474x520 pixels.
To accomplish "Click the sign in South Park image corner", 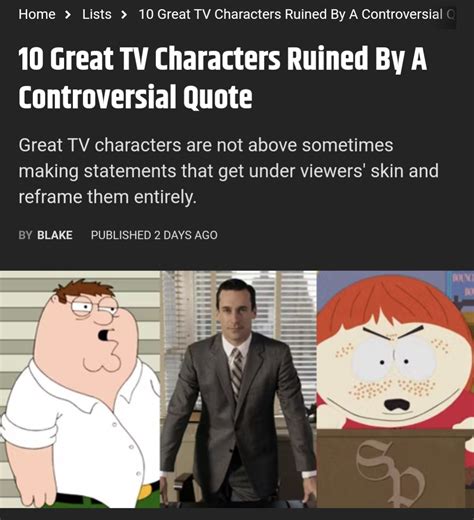I will [462, 284].
